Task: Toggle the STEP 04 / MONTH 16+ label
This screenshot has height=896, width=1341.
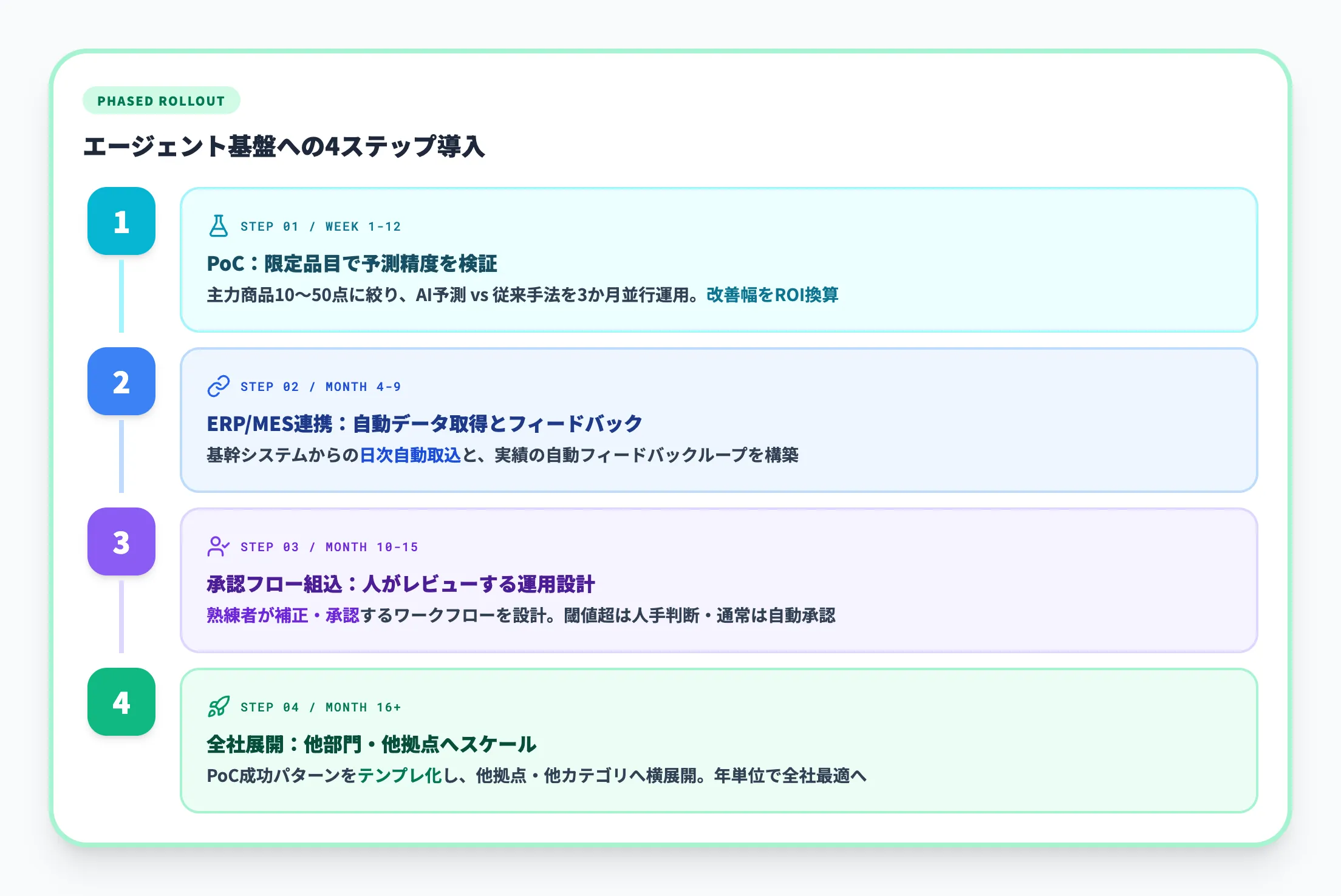Action: tap(322, 707)
